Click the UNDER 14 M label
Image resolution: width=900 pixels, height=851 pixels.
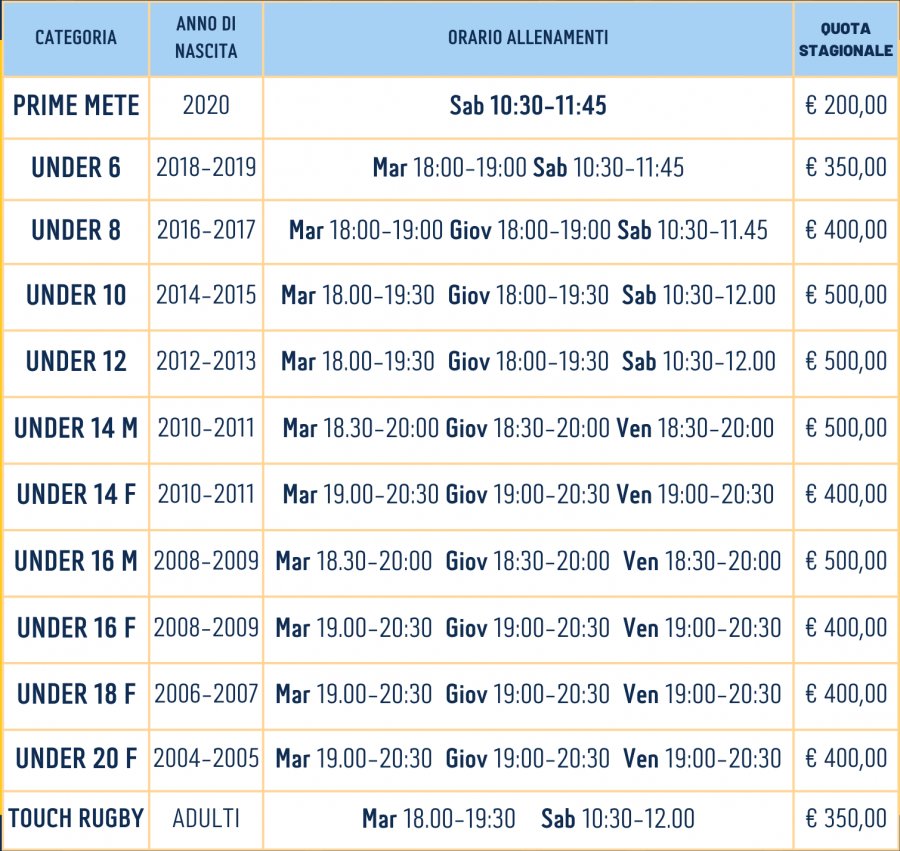coord(76,428)
